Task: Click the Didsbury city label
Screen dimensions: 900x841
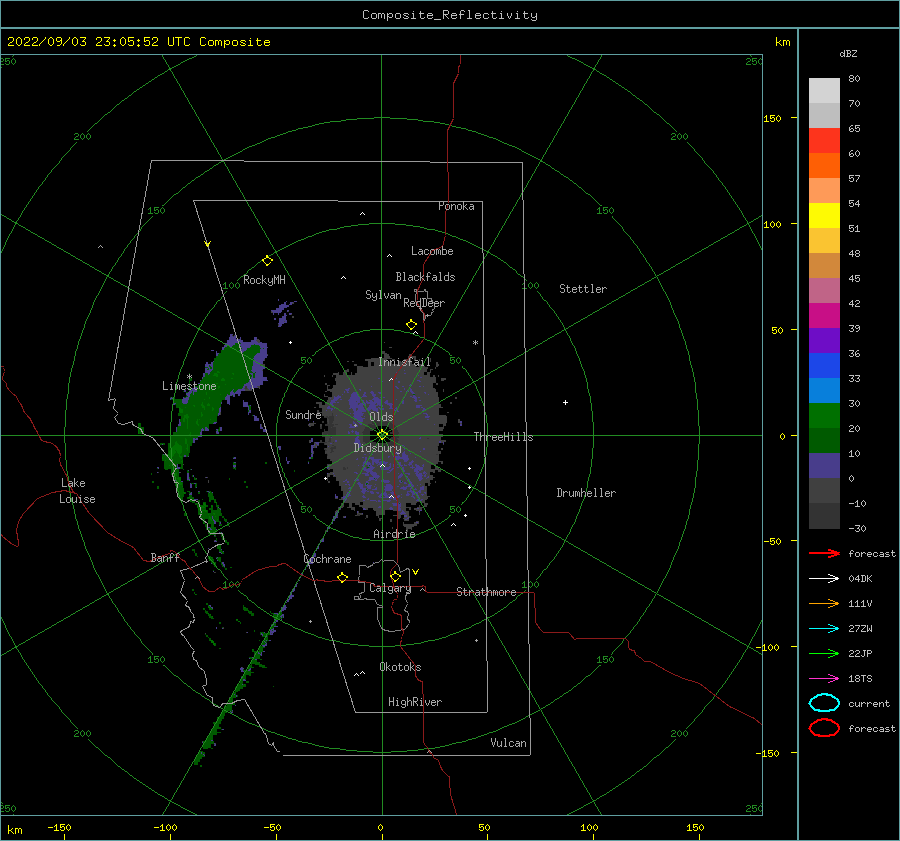Action: coord(378,448)
